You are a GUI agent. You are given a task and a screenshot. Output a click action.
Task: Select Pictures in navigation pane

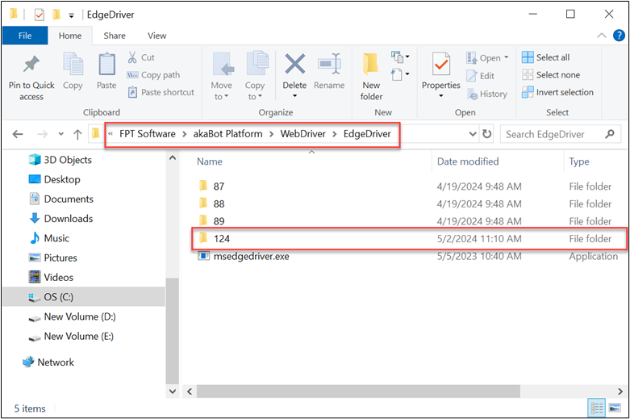(53, 258)
